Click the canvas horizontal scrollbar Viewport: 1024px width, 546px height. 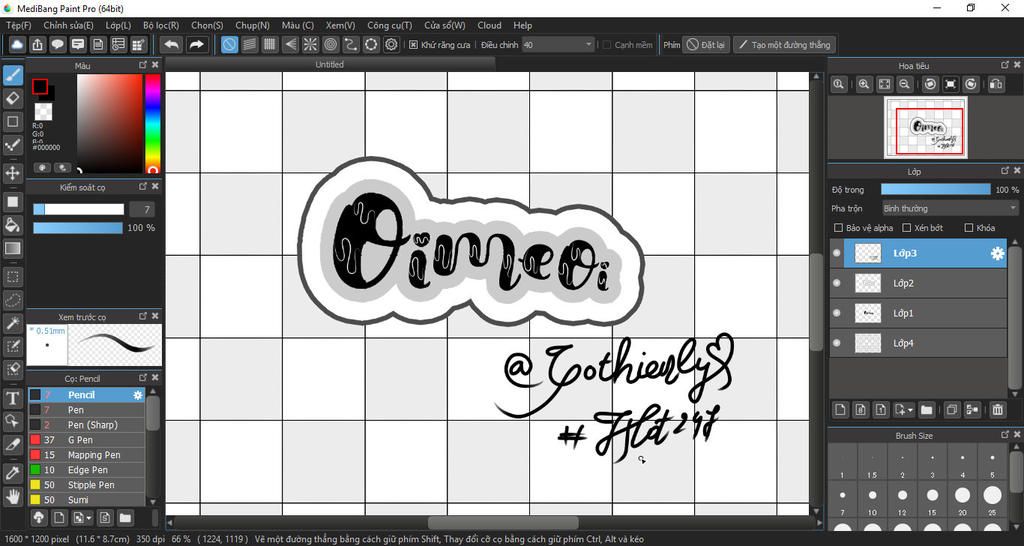tap(503, 522)
